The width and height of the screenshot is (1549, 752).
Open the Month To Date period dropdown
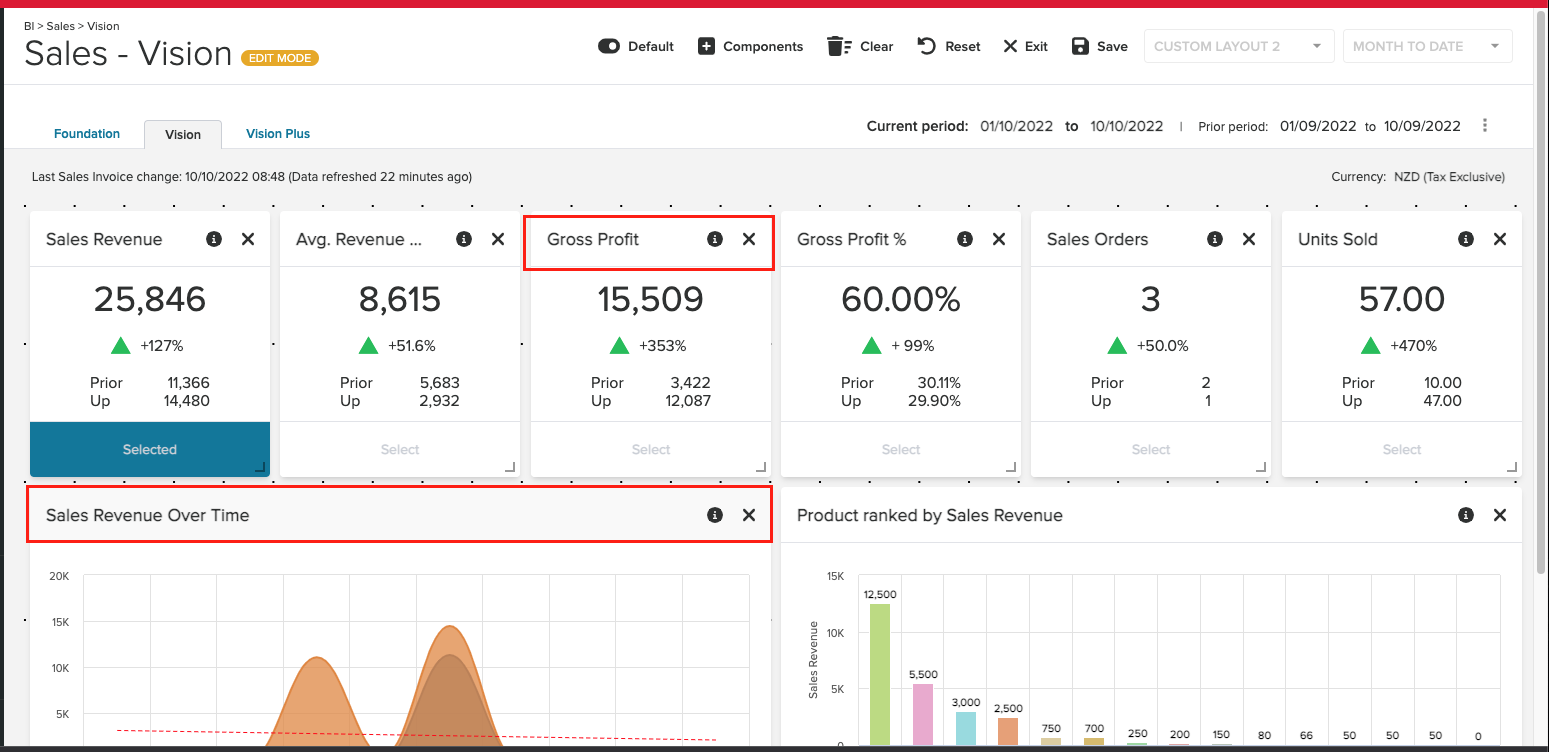[1427, 46]
